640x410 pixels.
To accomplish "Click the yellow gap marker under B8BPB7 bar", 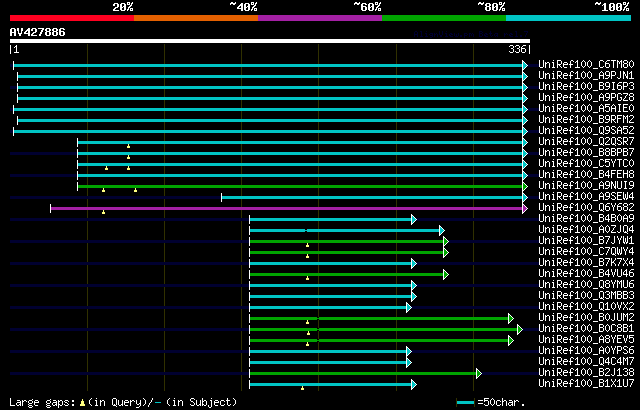I will [128, 157].
